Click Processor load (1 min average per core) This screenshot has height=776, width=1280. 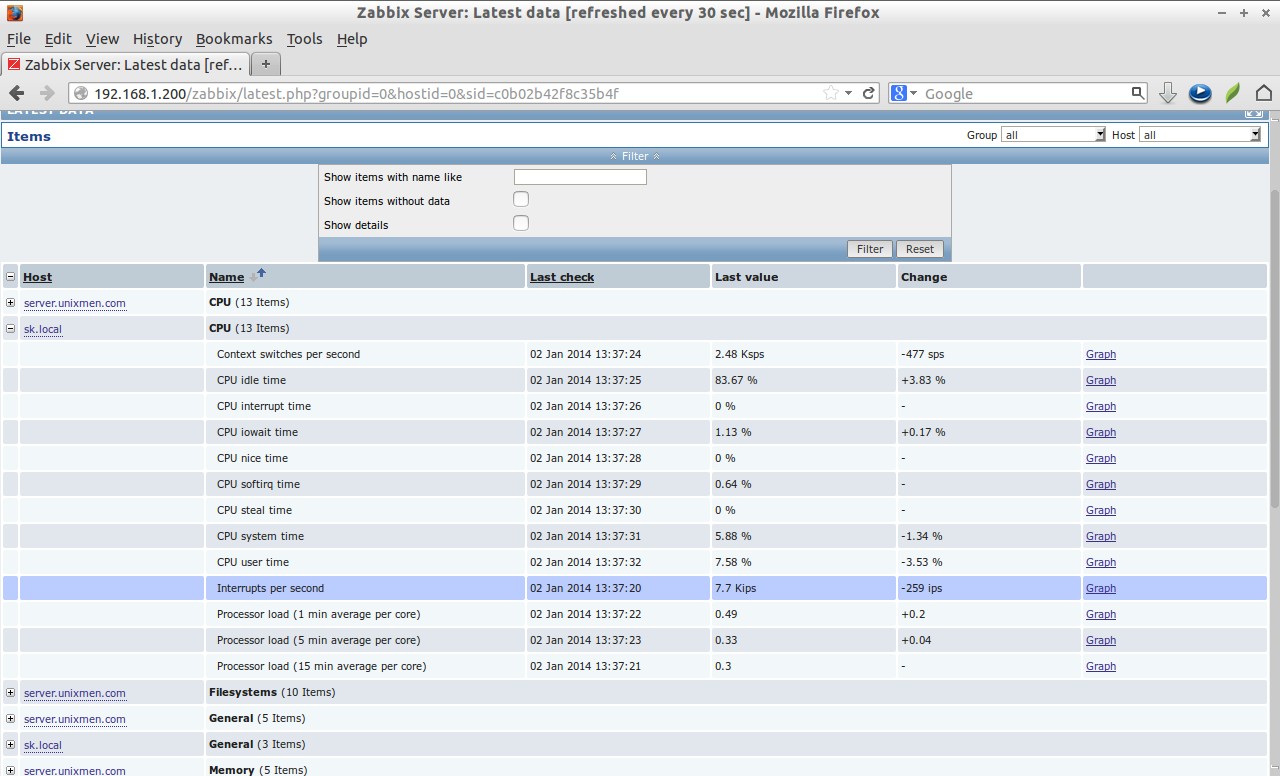pyautogui.click(x=318, y=614)
